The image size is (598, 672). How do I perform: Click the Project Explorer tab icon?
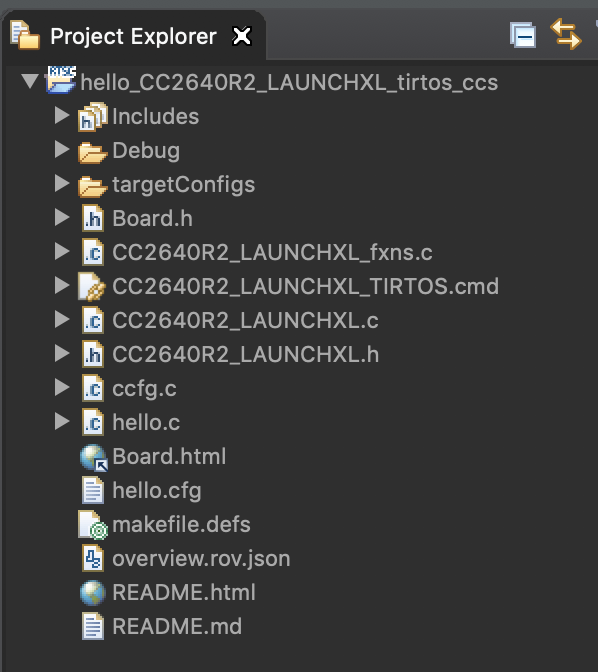pos(25,35)
